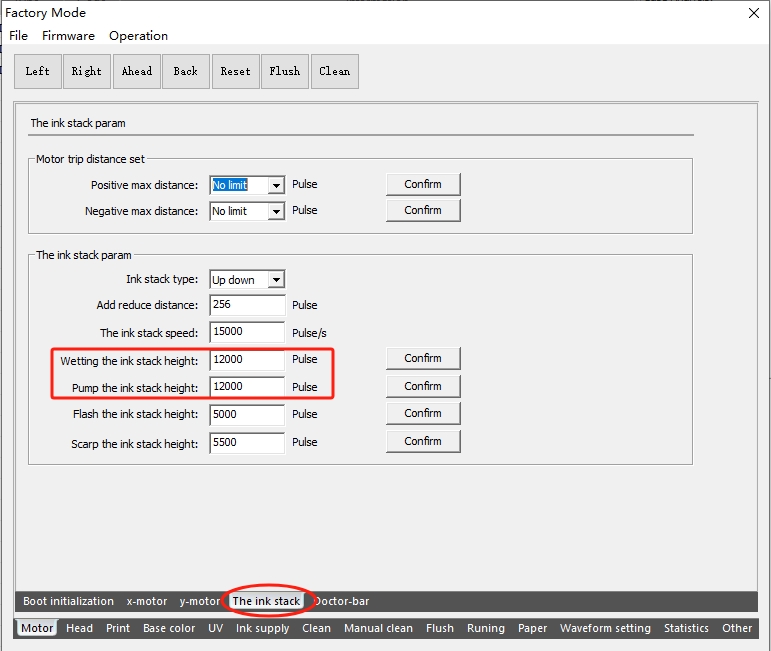Click the ink stack speed field

pyautogui.click(x=247, y=332)
